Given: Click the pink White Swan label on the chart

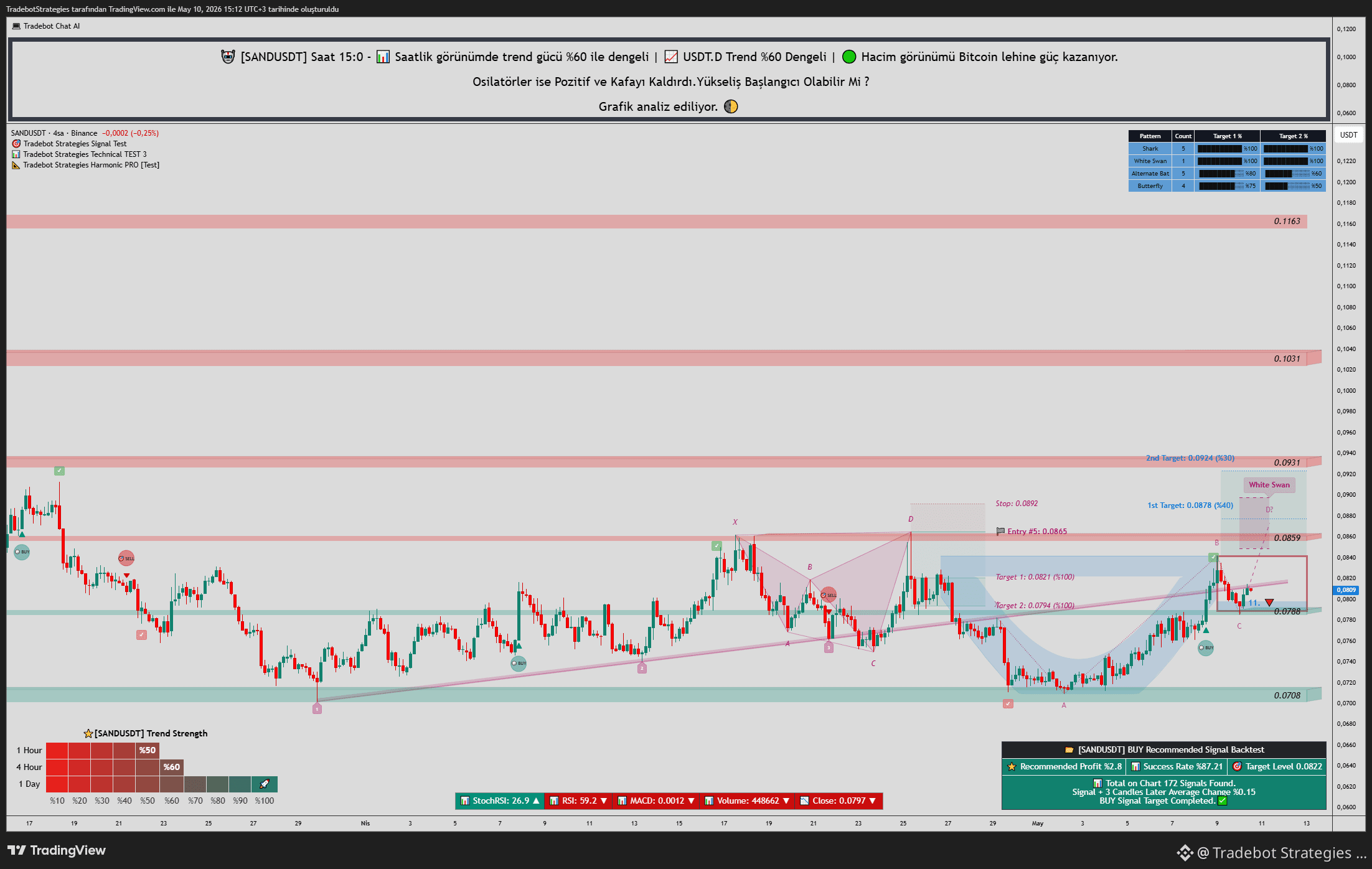Looking at the screenshot, I should point(1269,485).
